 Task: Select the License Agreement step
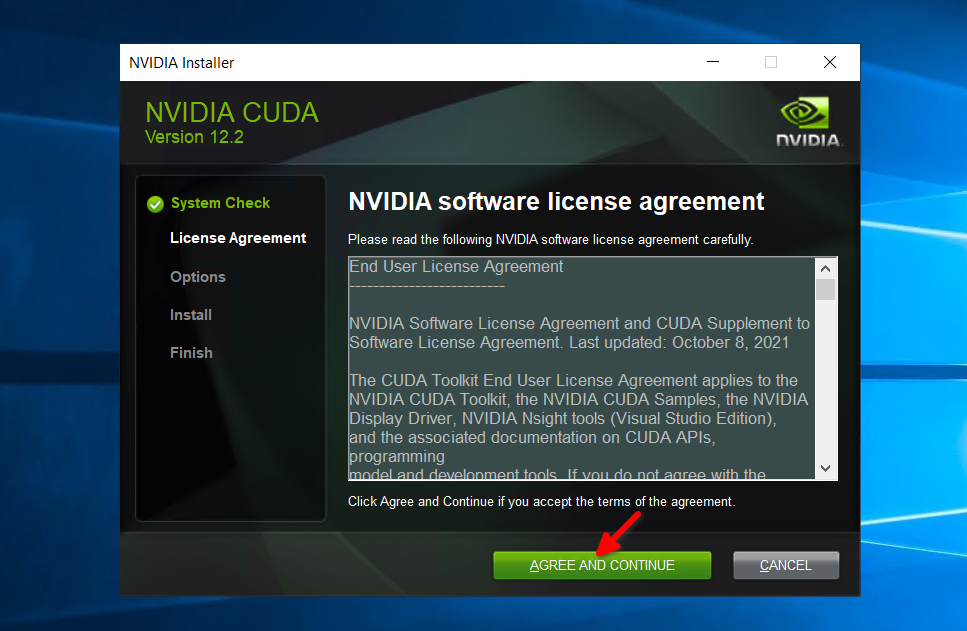238,238
